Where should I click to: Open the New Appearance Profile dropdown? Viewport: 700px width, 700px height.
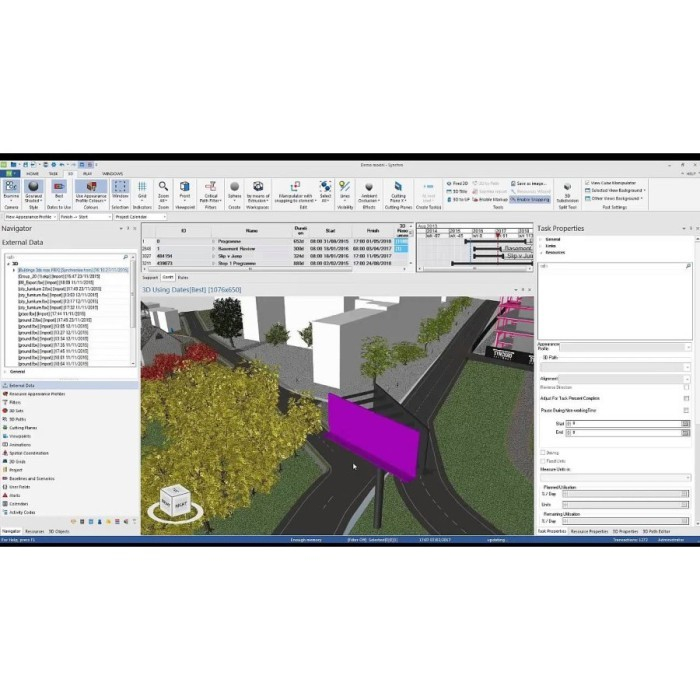tap(30, 217)
